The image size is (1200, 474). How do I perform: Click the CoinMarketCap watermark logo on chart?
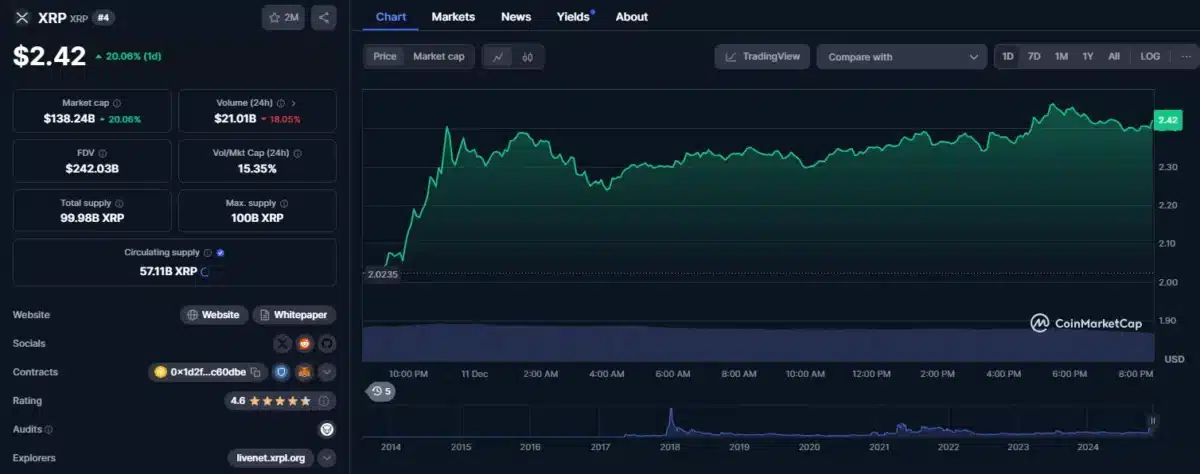tap(1087, 323)
